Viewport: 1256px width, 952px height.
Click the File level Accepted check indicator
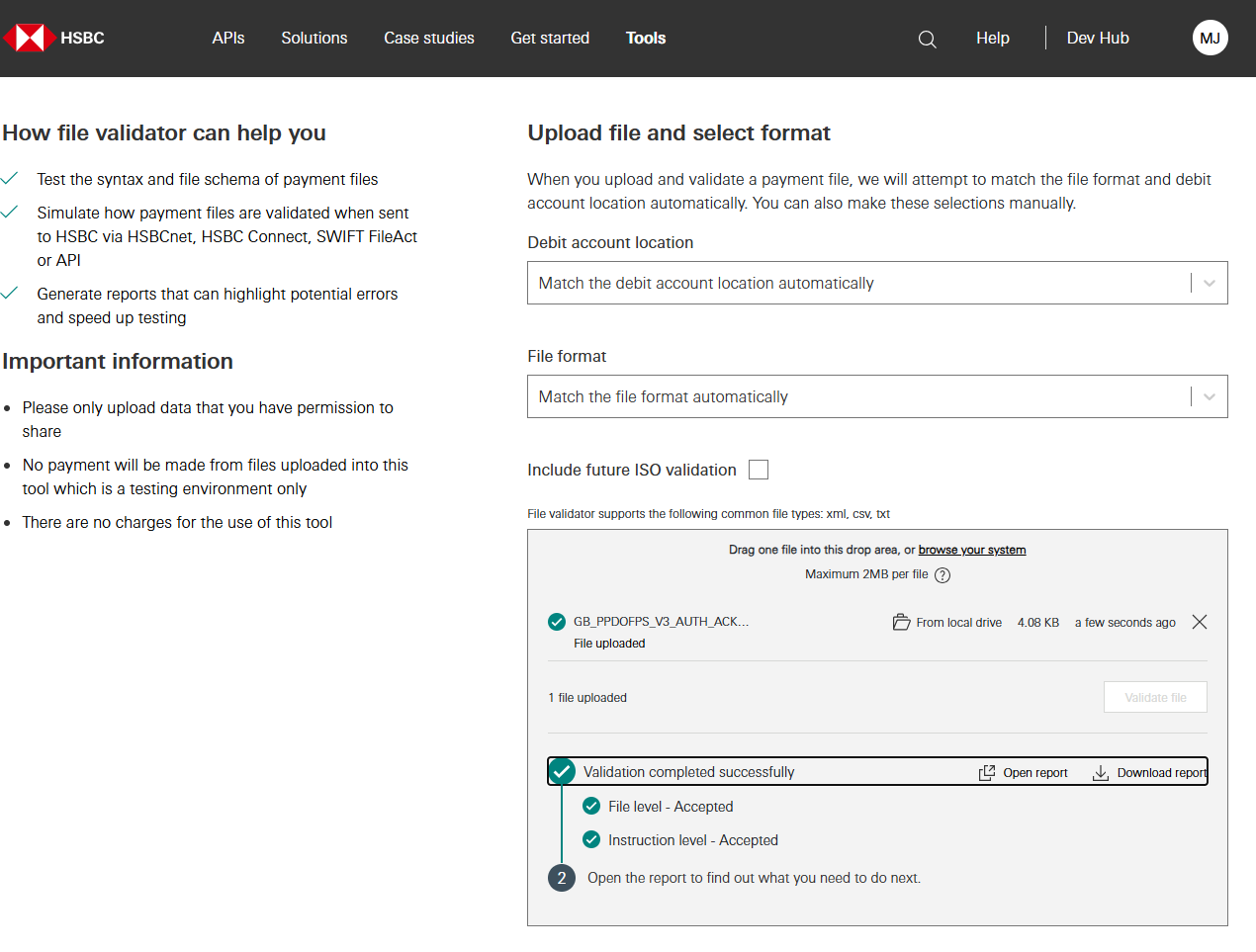[591, 806]
